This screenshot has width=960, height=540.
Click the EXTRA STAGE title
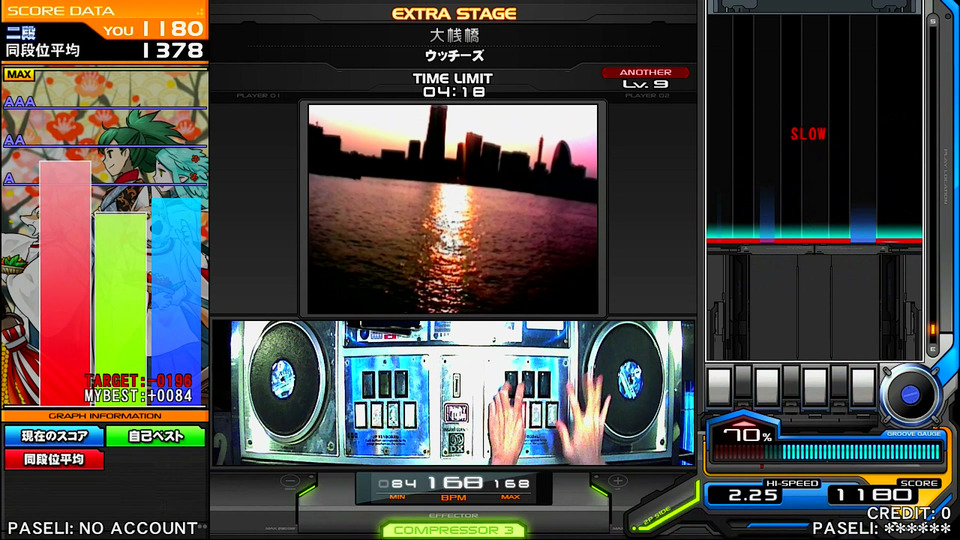tap(454, 13)
